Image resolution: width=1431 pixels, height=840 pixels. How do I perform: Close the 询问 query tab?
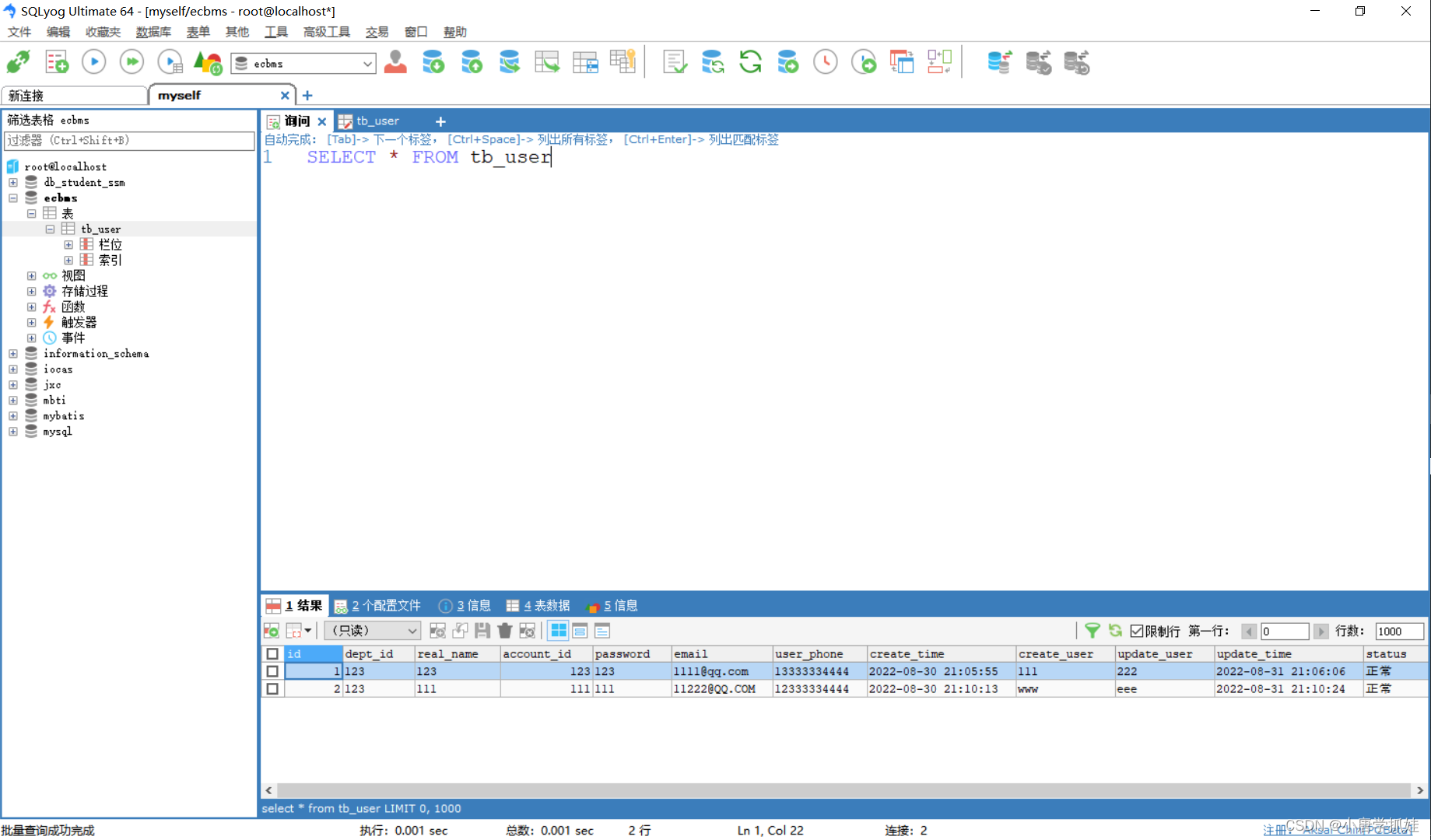[x=321, y=121]
